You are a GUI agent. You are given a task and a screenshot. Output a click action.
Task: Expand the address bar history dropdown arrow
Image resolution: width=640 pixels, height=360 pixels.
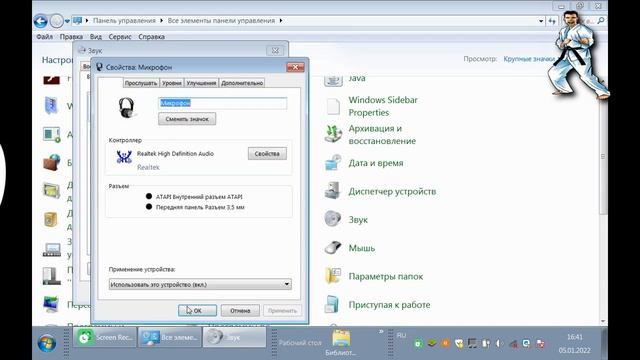coord(541,21)
